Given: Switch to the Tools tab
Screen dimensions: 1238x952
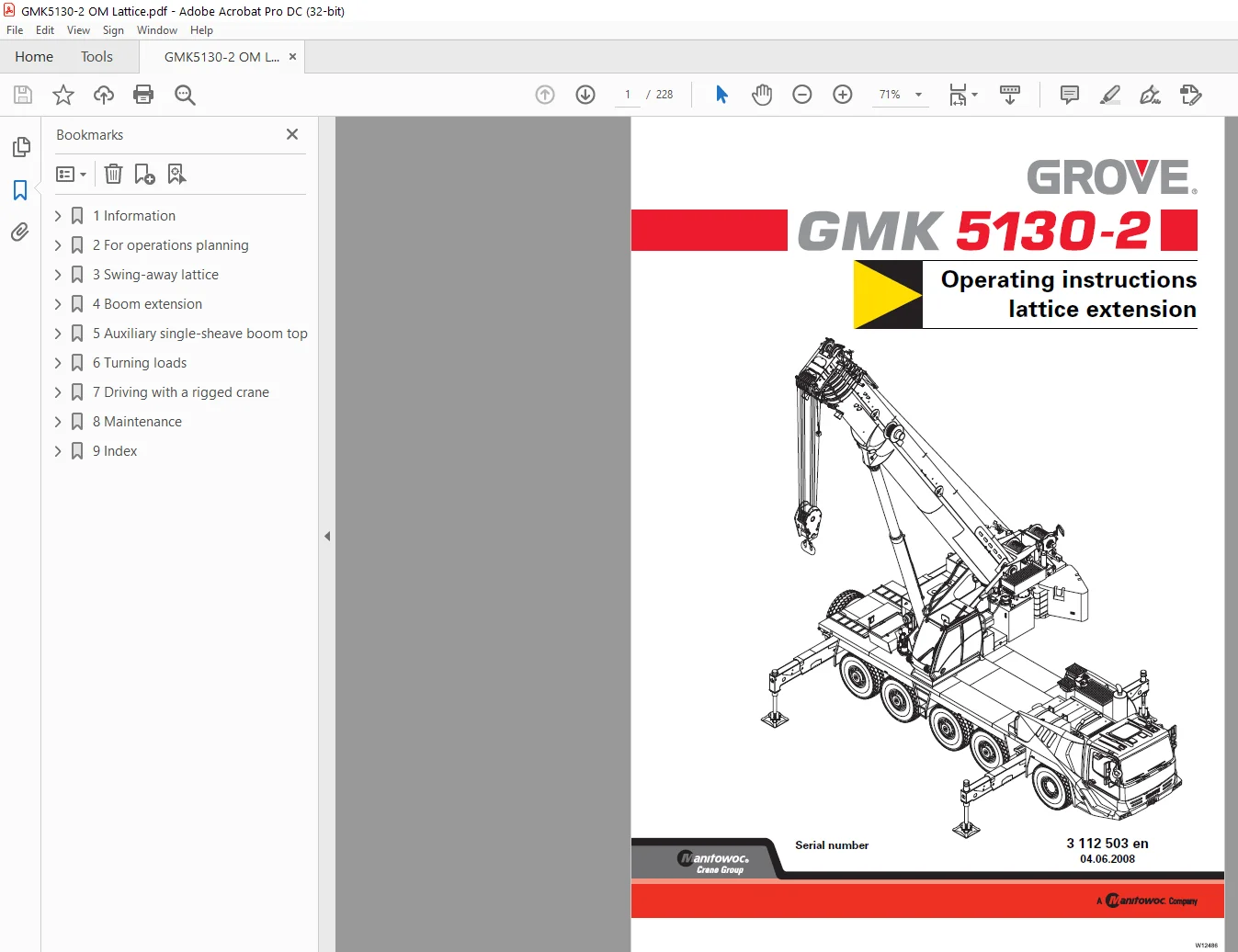Looking at the screenshot, I should 97,57.
